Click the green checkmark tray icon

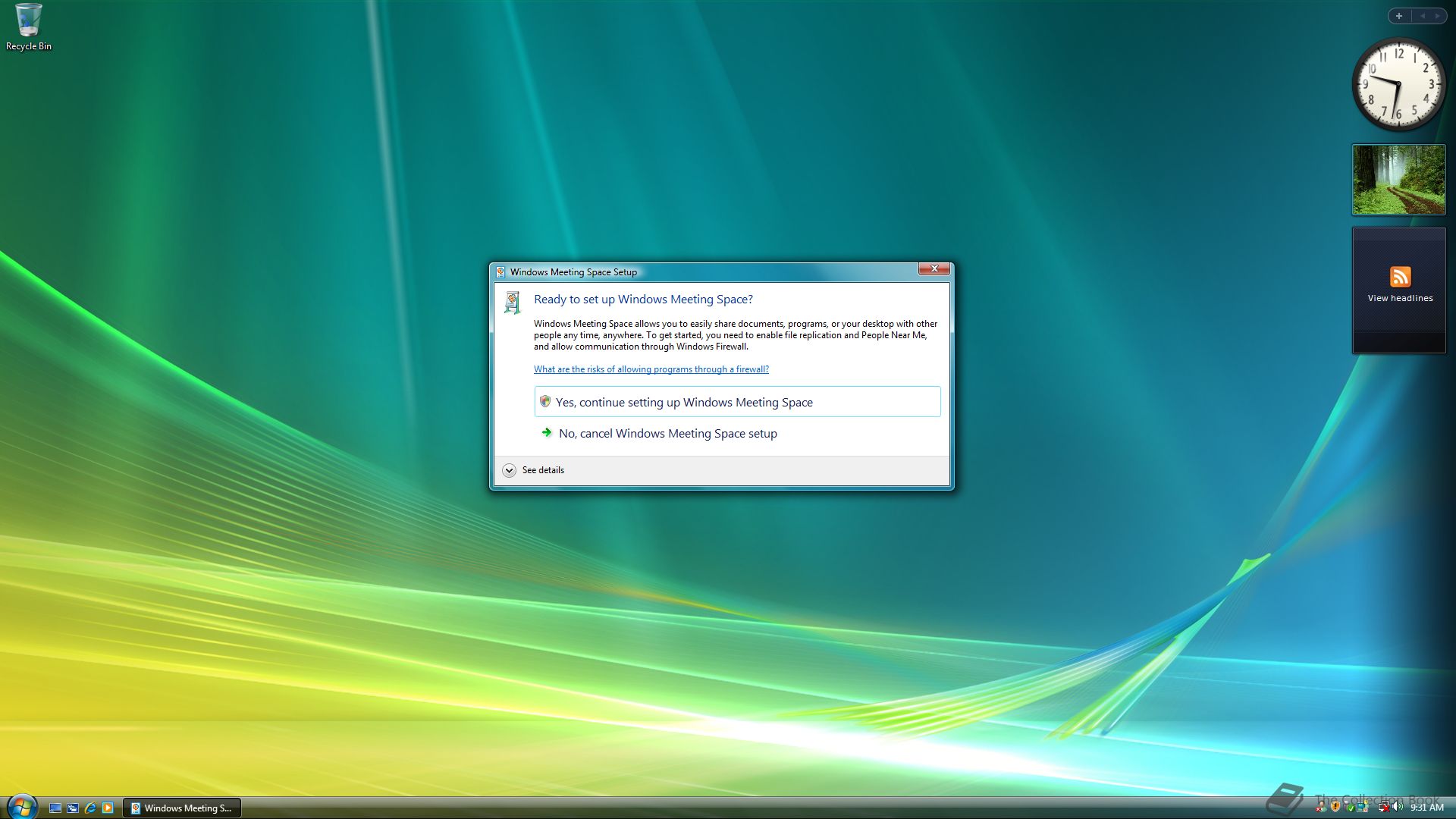pyautogui.click(x=1350, y=808)
